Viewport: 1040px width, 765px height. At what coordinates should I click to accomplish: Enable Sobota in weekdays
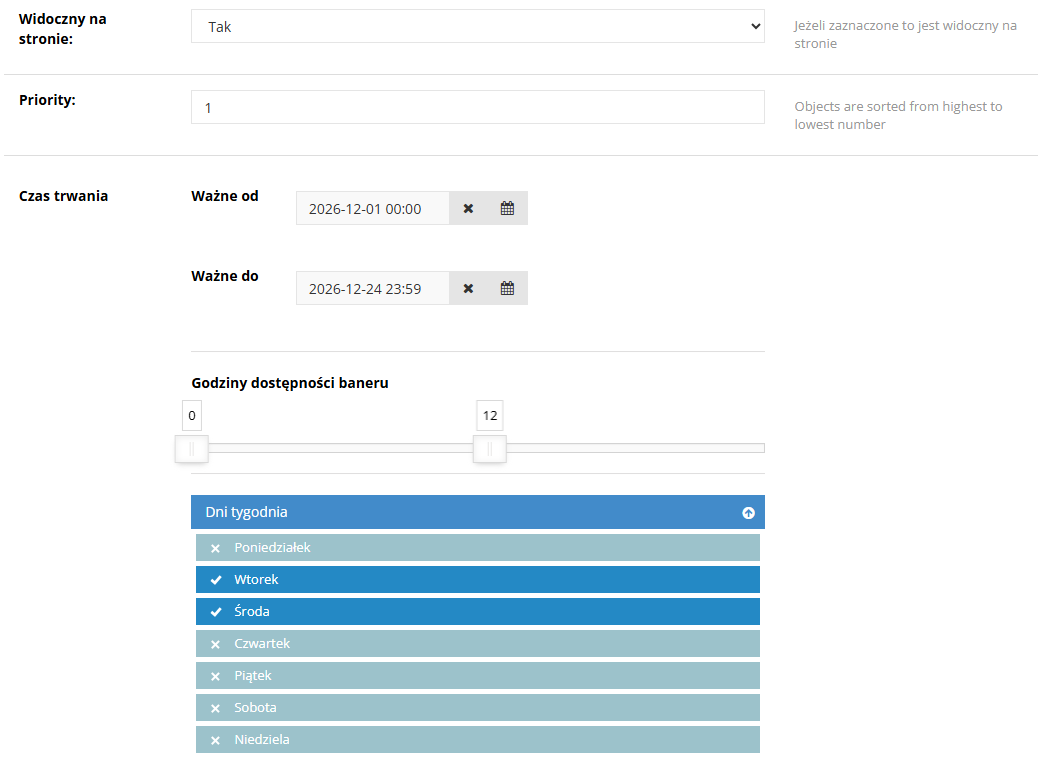[x=478, y=708]
